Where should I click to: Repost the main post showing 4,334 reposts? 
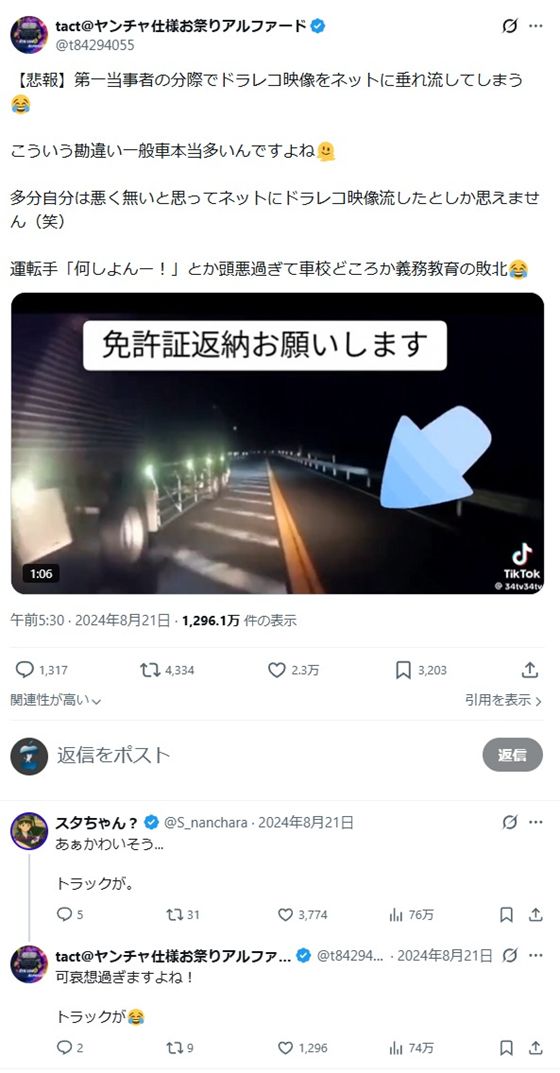pos(150,670)
